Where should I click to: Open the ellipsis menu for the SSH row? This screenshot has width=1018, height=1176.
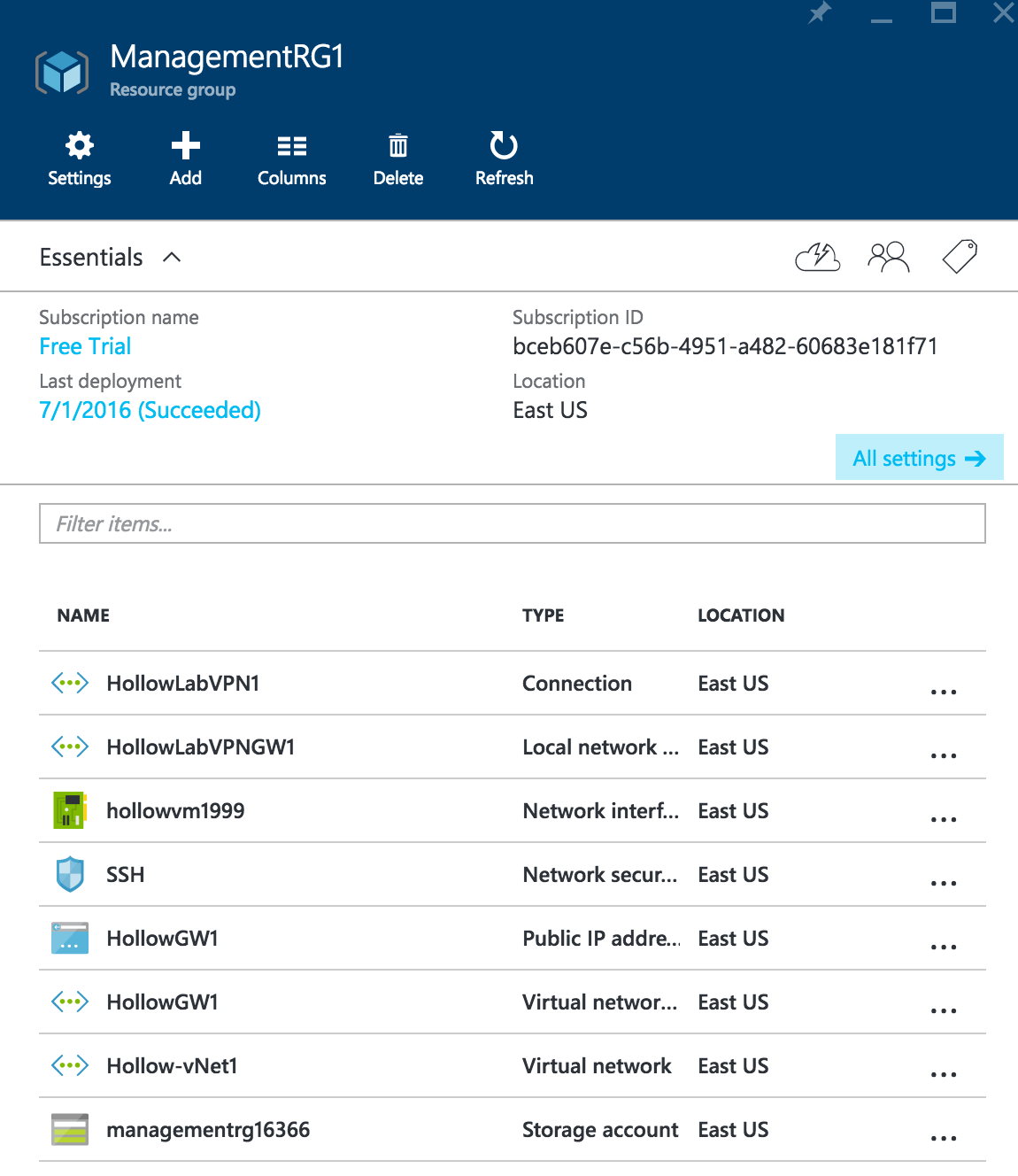(944, 883)
